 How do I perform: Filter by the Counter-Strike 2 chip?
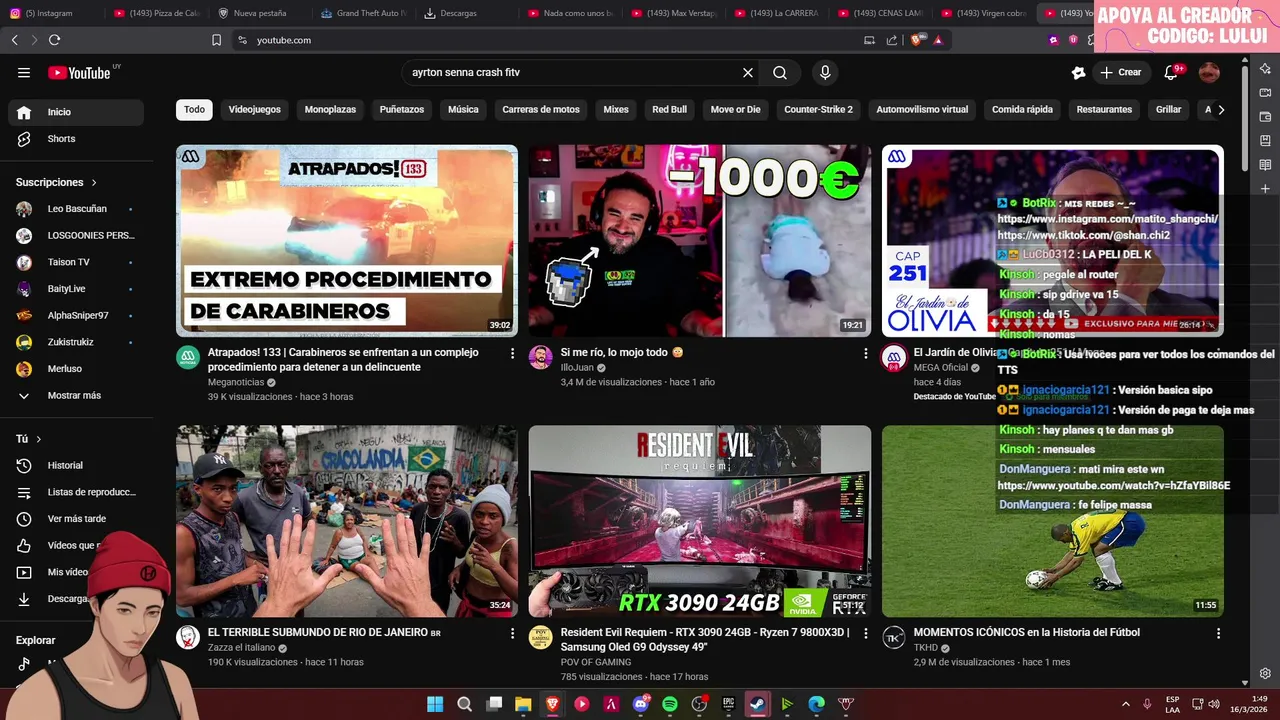[x=818, y=110]
